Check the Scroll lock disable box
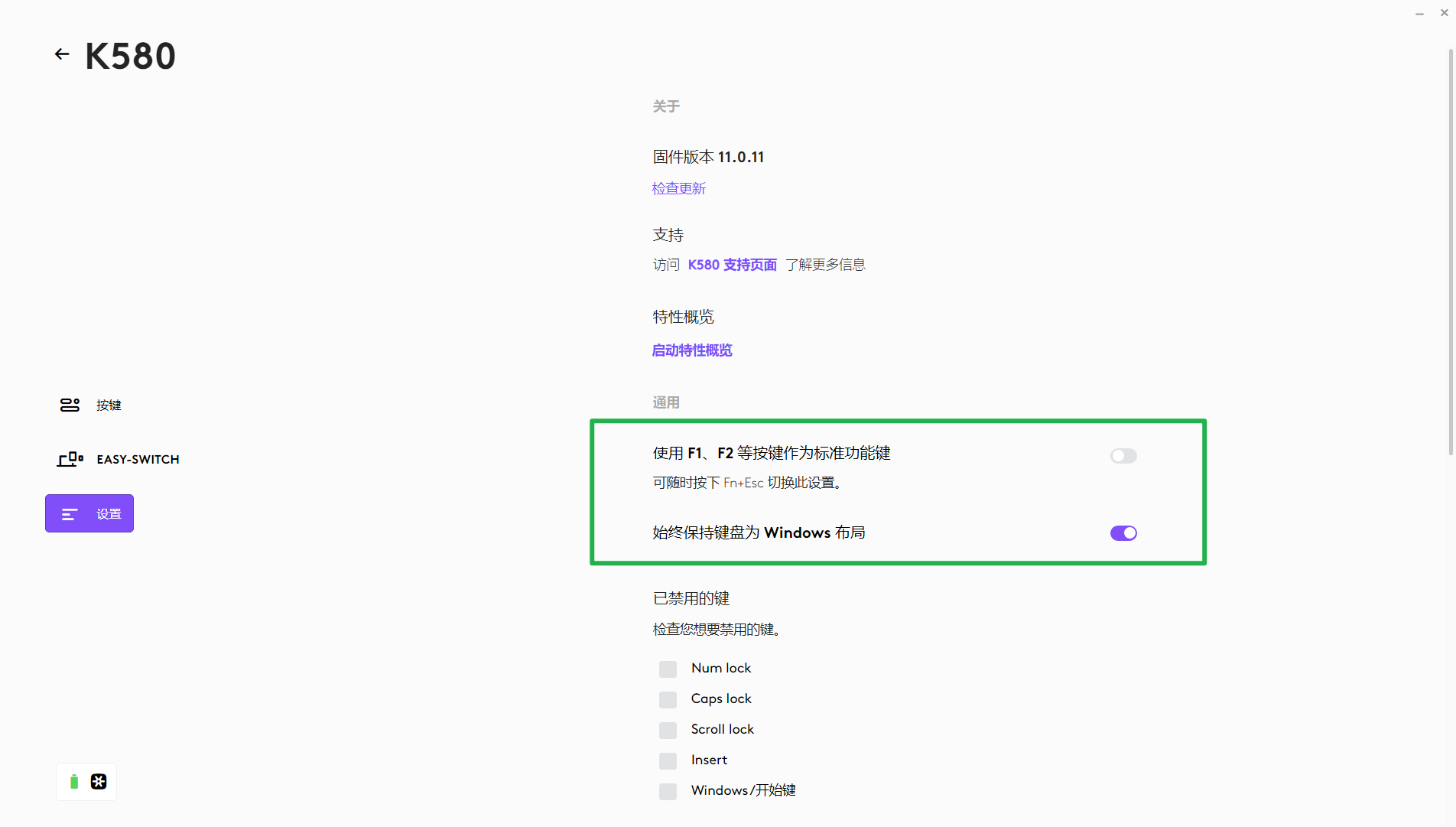Viewport: 1456px width, 827px height. 668,731
